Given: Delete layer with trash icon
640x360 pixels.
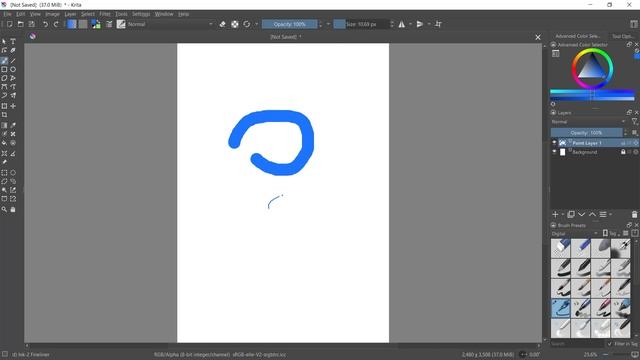Looking at the screenshot, I should tap(634, 214).
